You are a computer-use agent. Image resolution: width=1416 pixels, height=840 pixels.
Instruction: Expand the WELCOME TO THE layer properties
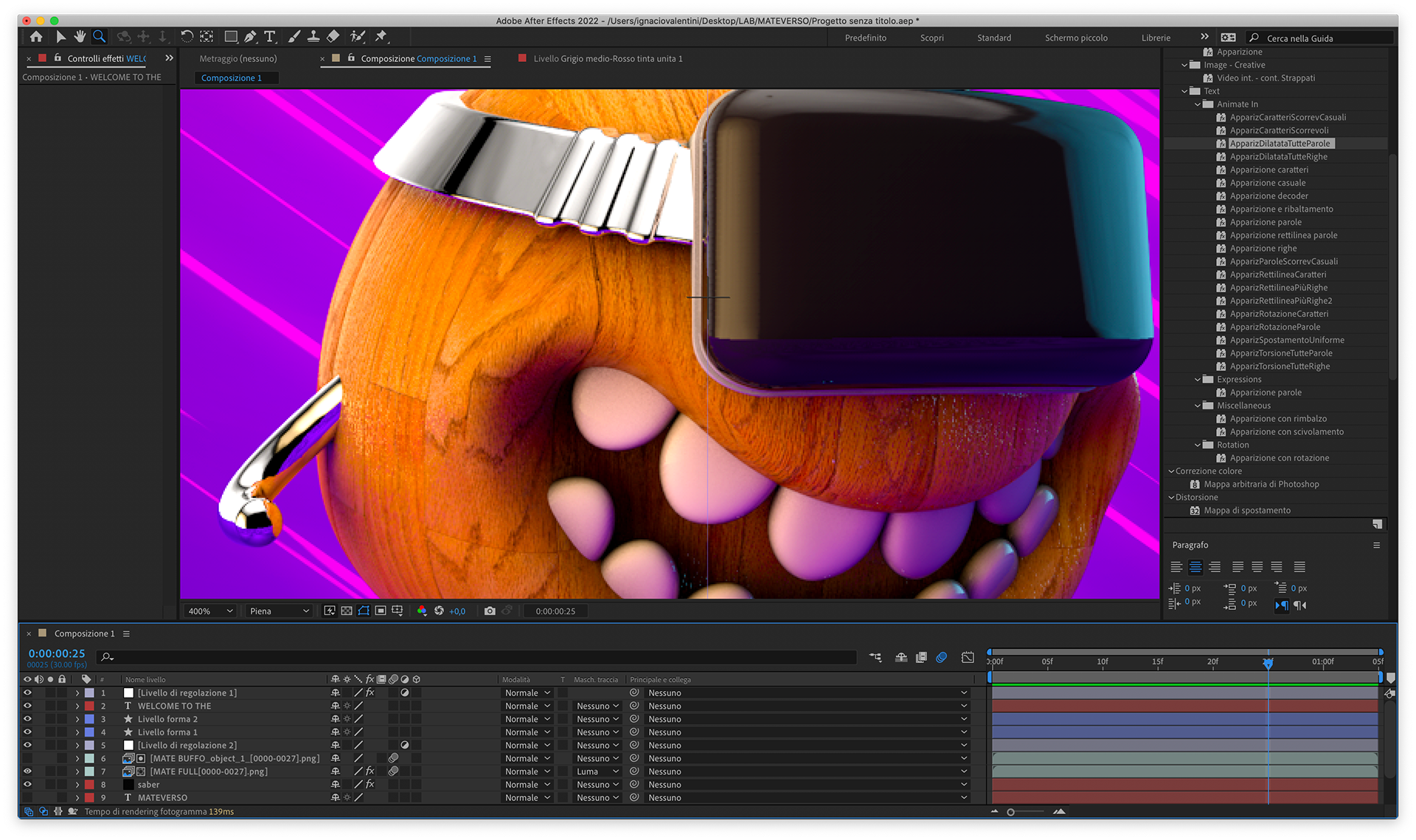pyautogui.click(x=77, y=706)
